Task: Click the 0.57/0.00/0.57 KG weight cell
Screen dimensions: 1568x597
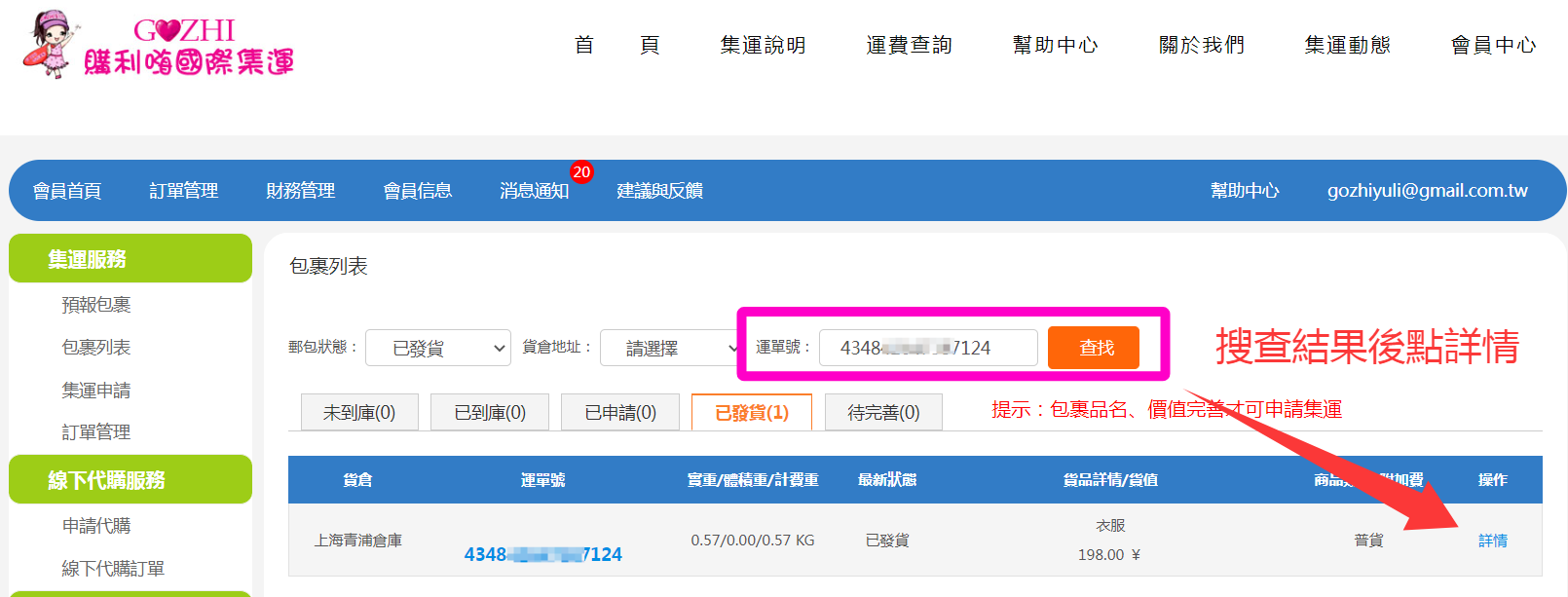Action: click(x=753, y=541)
